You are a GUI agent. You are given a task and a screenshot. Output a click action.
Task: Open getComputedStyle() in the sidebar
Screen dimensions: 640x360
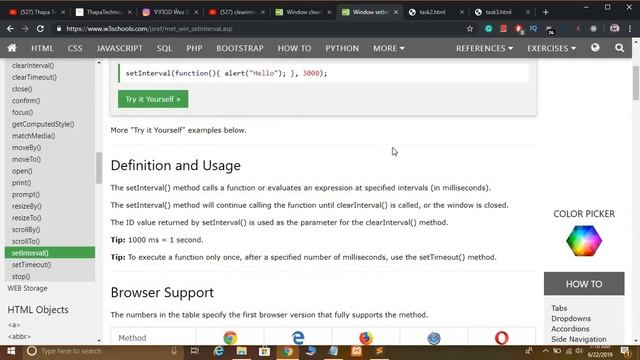pyautogui.click(x=43, y=124)
